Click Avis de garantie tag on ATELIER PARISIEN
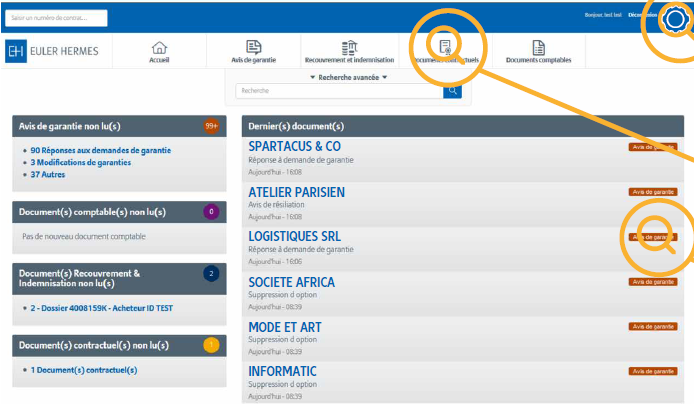 653,192
